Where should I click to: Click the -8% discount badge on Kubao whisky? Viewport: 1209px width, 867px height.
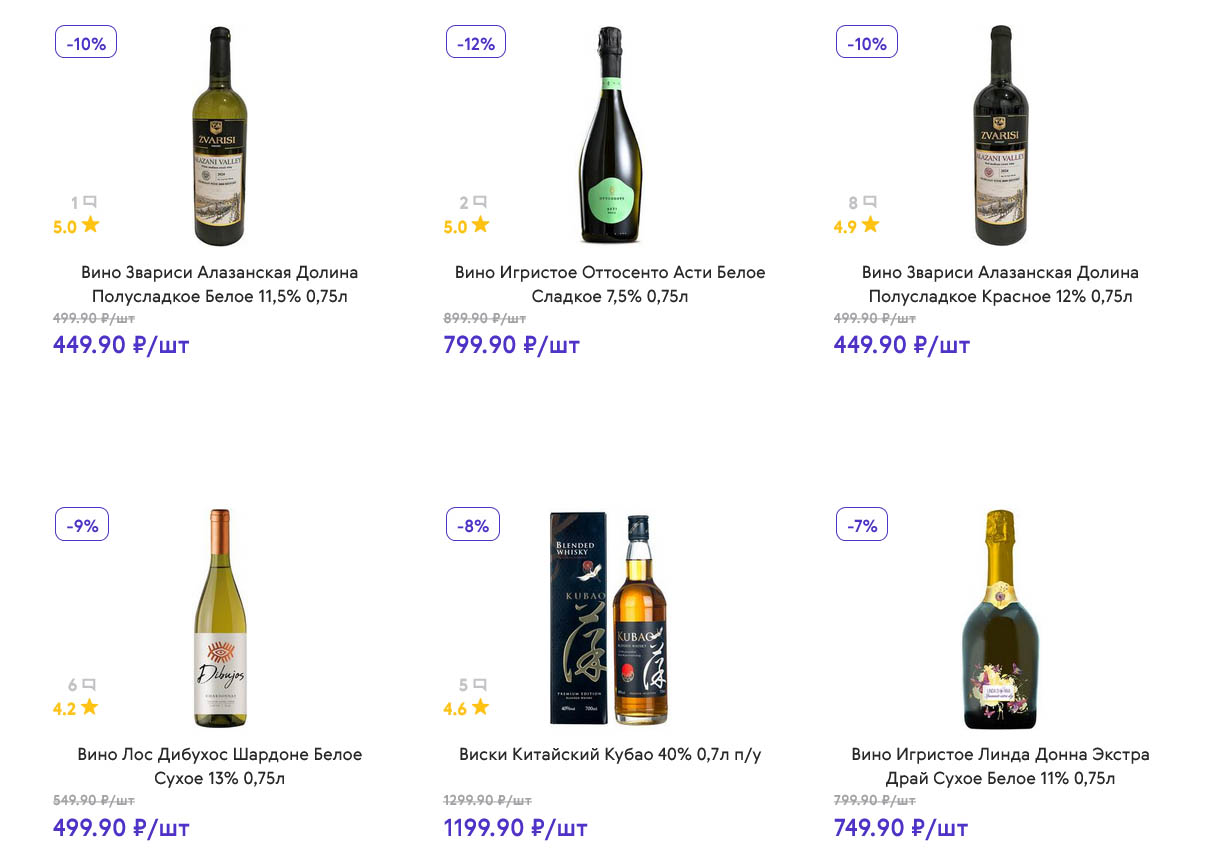(x=472, y=525)
